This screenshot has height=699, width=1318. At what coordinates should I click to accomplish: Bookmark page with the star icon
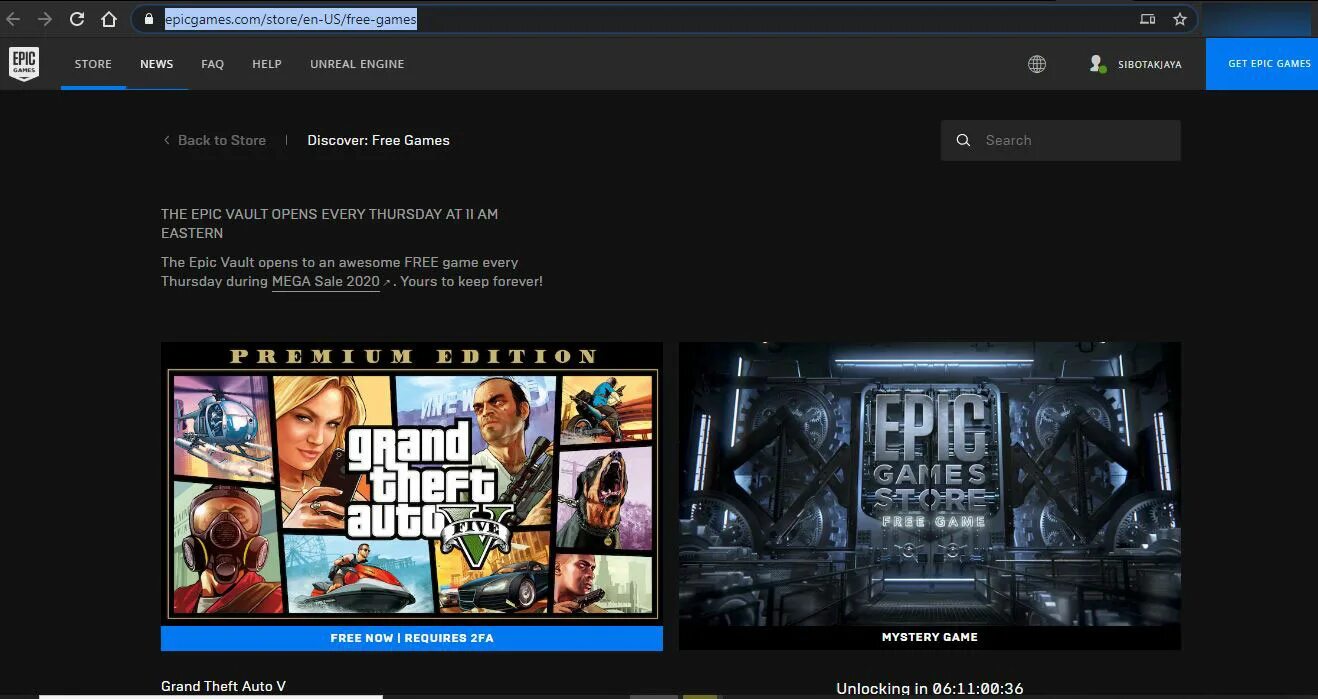point(1180,19)
